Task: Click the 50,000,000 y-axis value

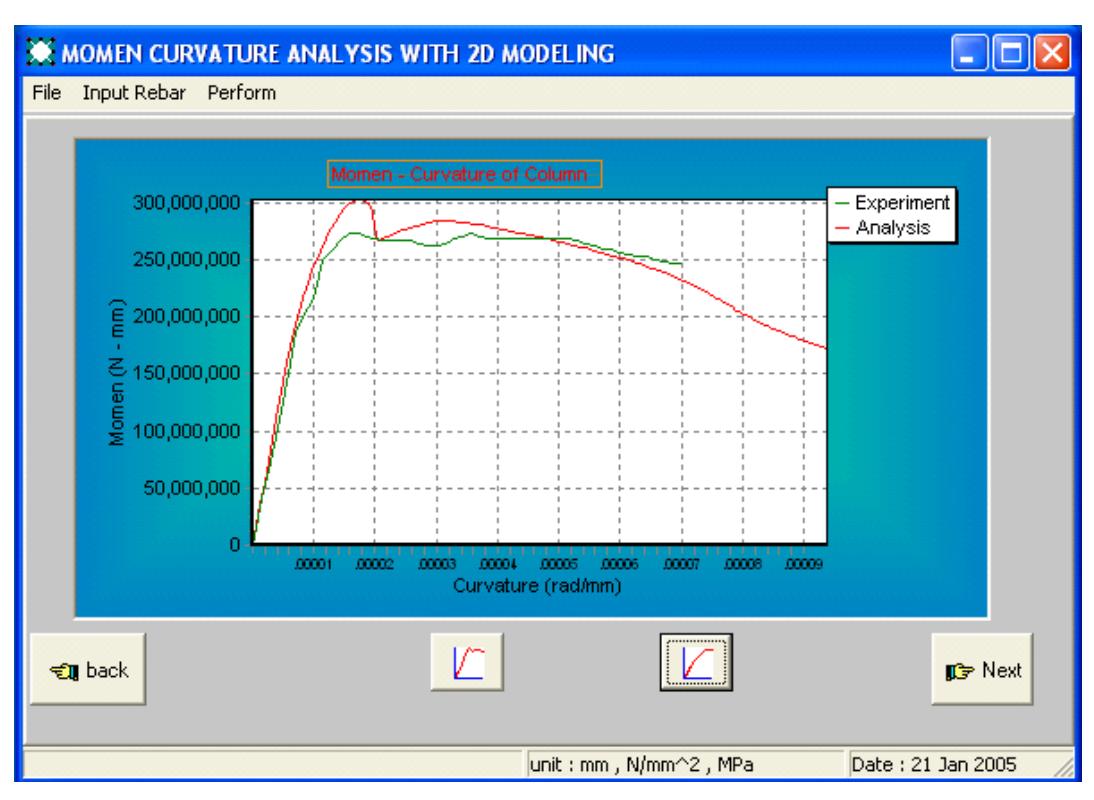Action: [x=192, y=488]
